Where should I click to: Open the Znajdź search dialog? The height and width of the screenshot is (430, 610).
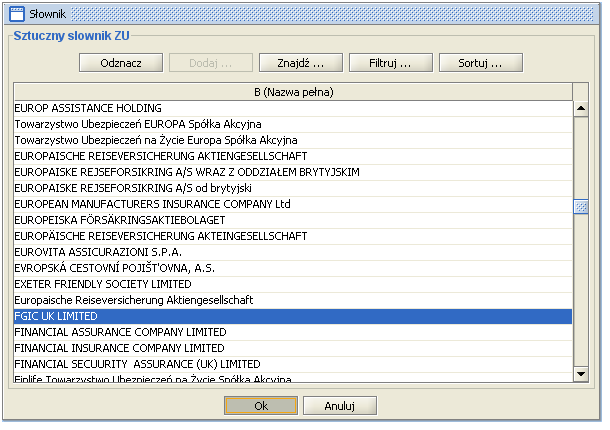pos(300,63)
